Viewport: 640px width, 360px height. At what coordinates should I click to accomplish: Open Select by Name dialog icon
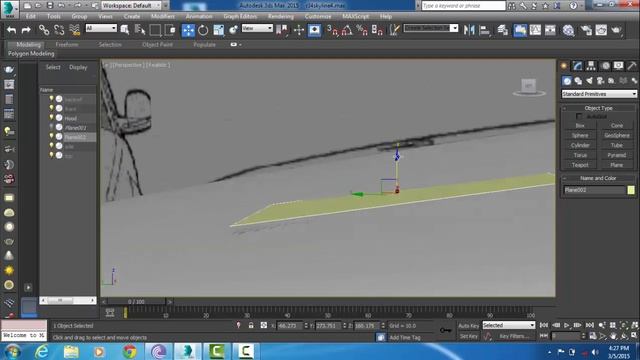point(140,30)
